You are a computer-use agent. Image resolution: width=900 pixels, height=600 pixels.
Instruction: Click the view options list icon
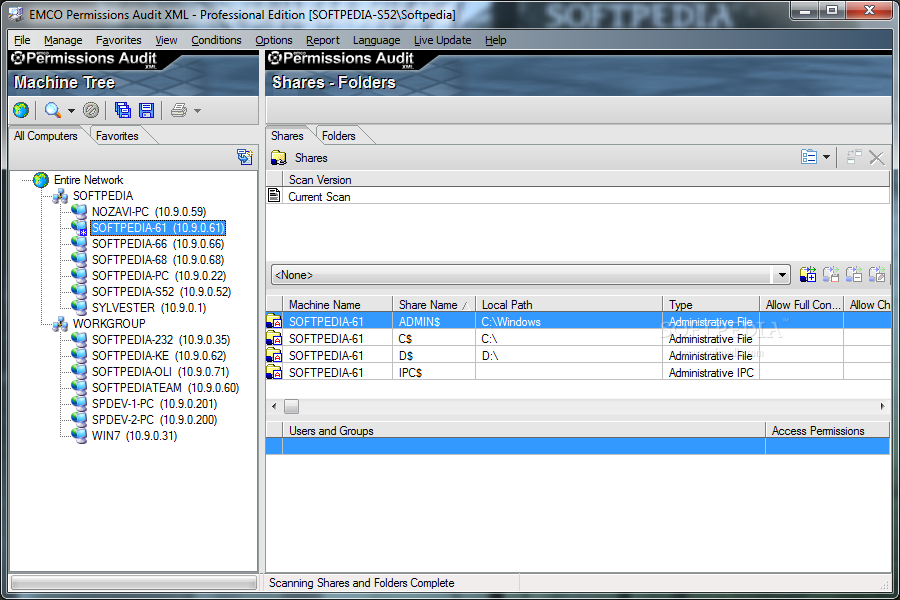pyautogui.click(x=809, y=157)
